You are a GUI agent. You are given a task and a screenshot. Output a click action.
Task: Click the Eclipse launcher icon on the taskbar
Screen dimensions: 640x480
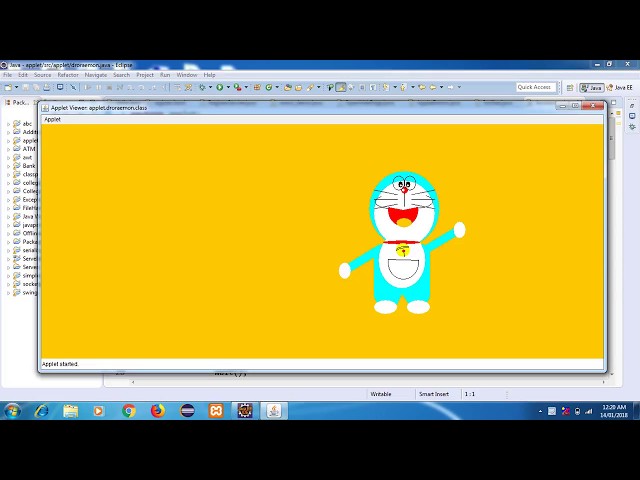click(187, 411)
